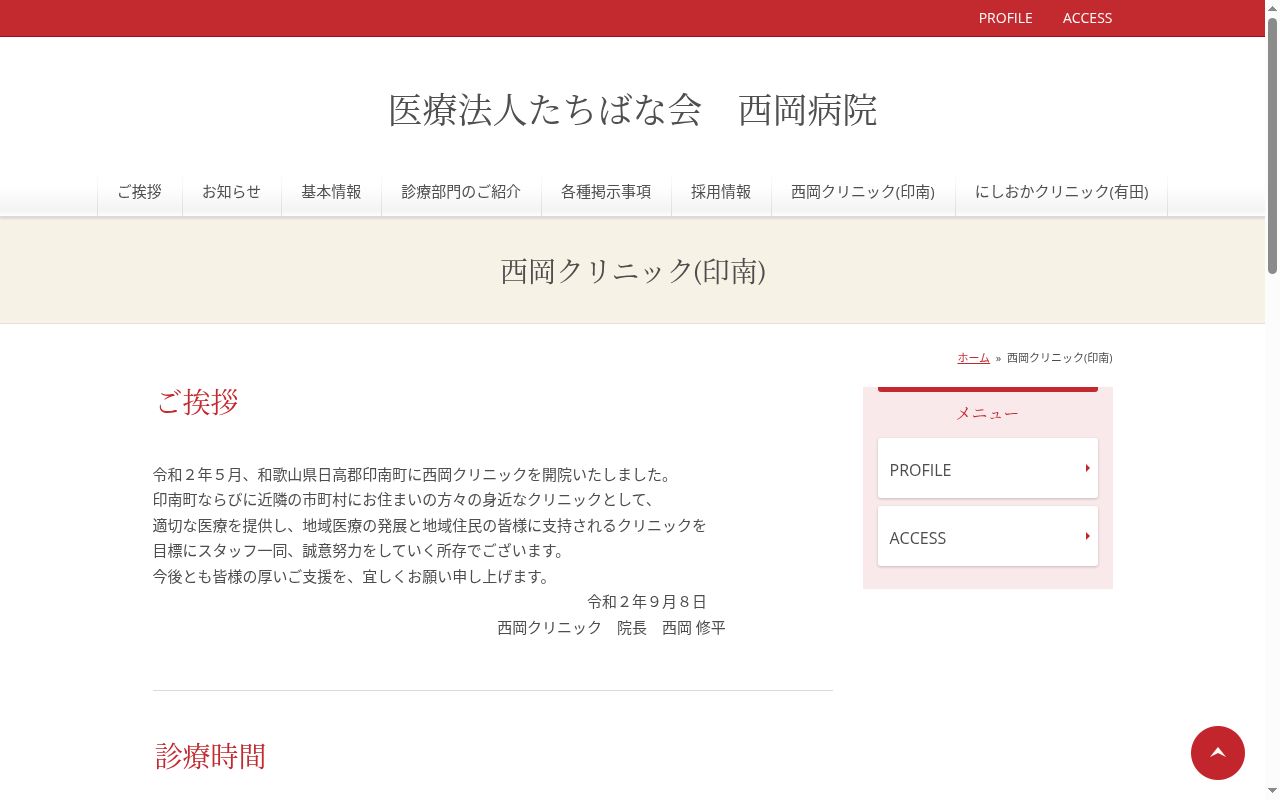Click the arrow on the sidebar PROFILE button
This screenshot has height=800, width=1280.
click(x=1087, y=468)
